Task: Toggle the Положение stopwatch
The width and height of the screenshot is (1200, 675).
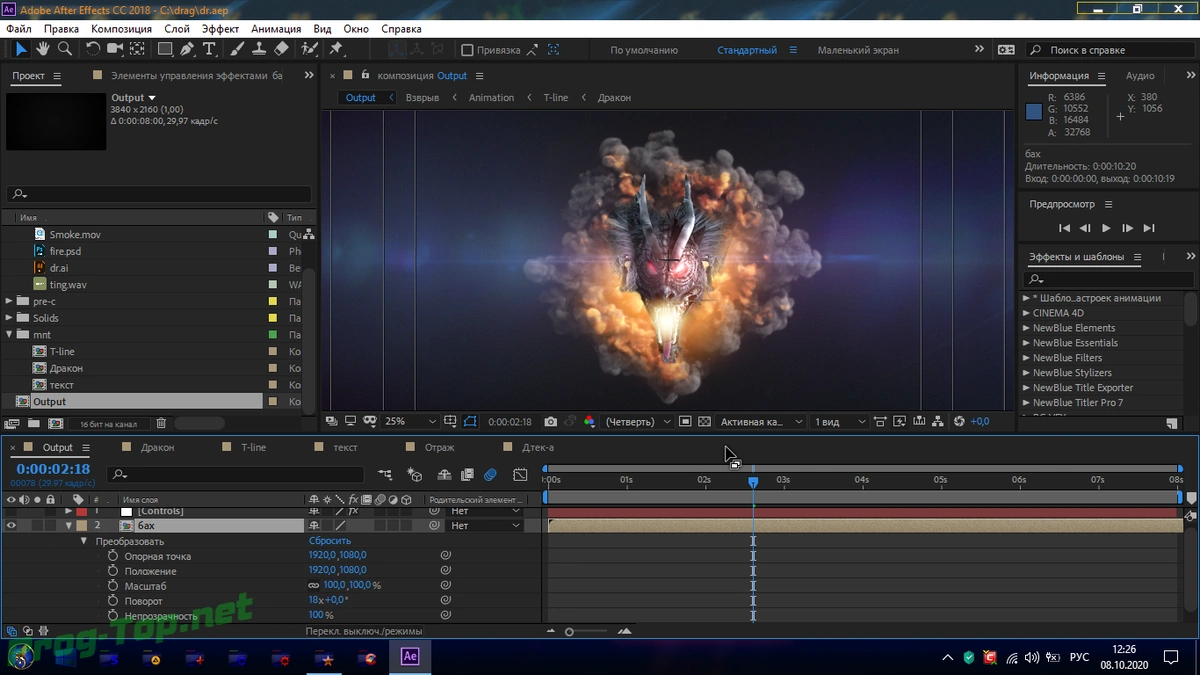Action: coord(113,571)
